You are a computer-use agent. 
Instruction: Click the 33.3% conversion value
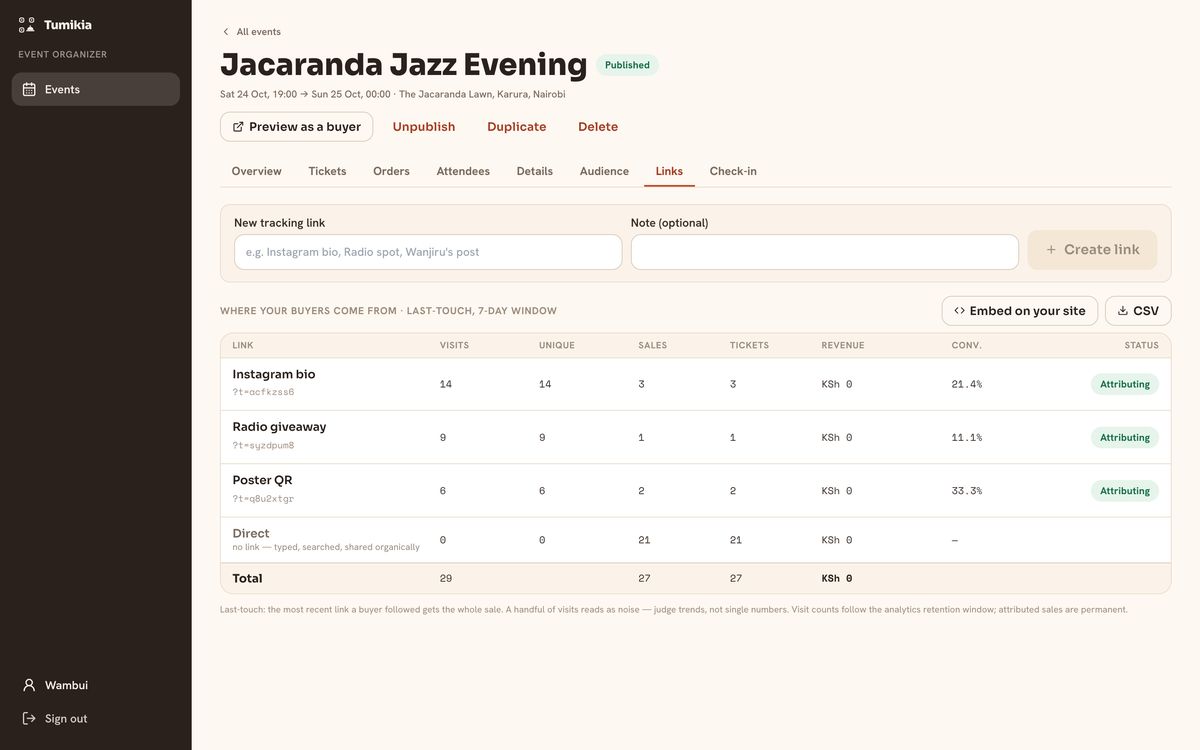click(967, 491)
